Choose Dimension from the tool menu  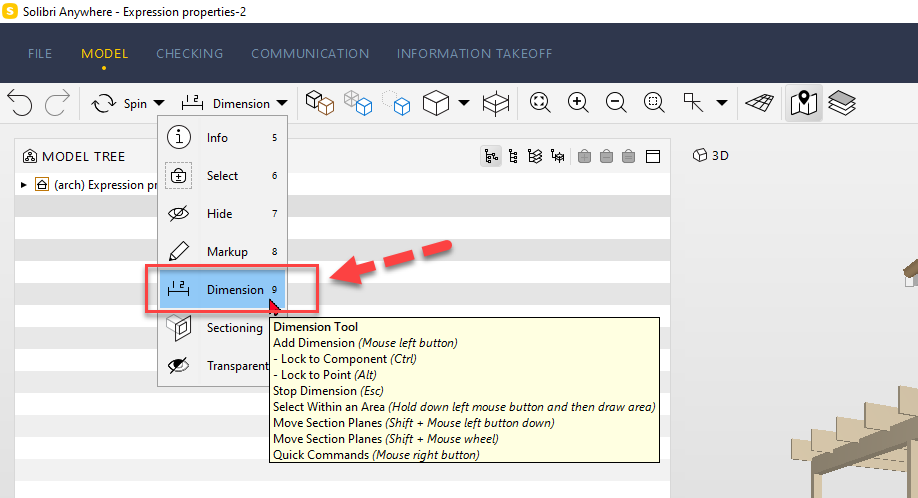[222, 290]
